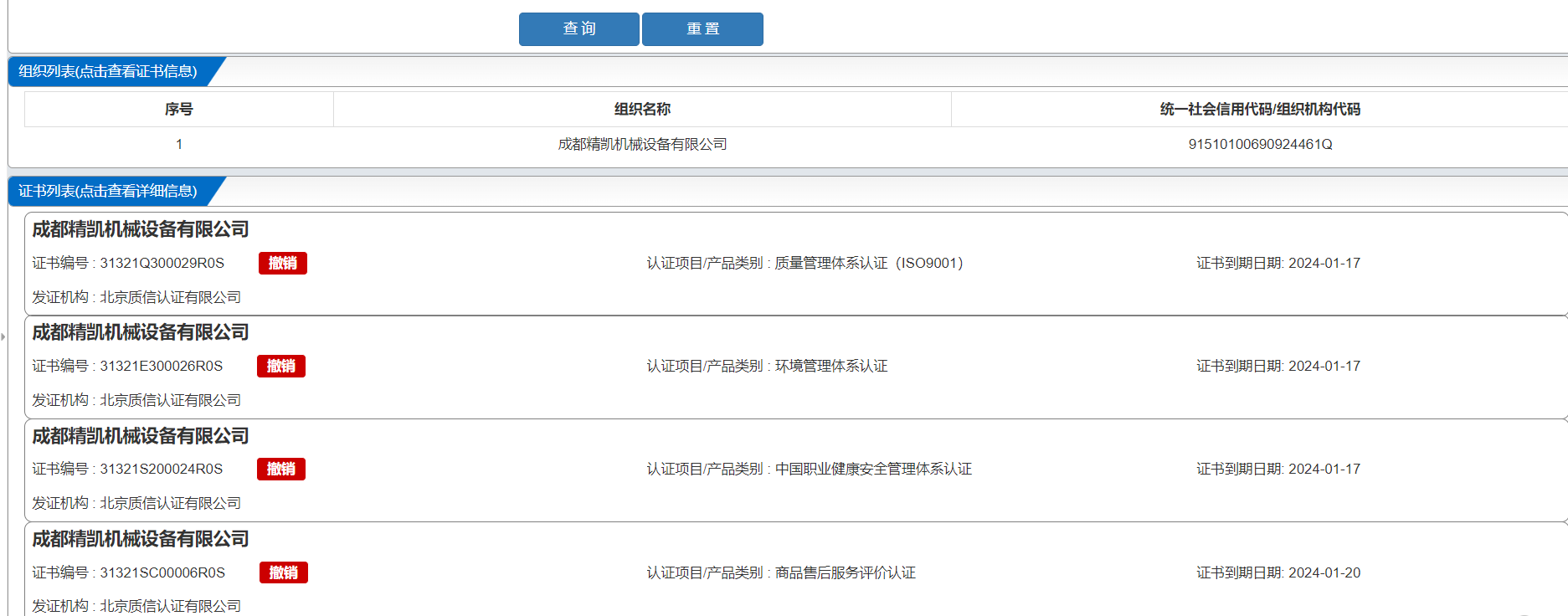Select expiry date 2024-01-20
The image size is (1568, 616).
click(1324, 572)
